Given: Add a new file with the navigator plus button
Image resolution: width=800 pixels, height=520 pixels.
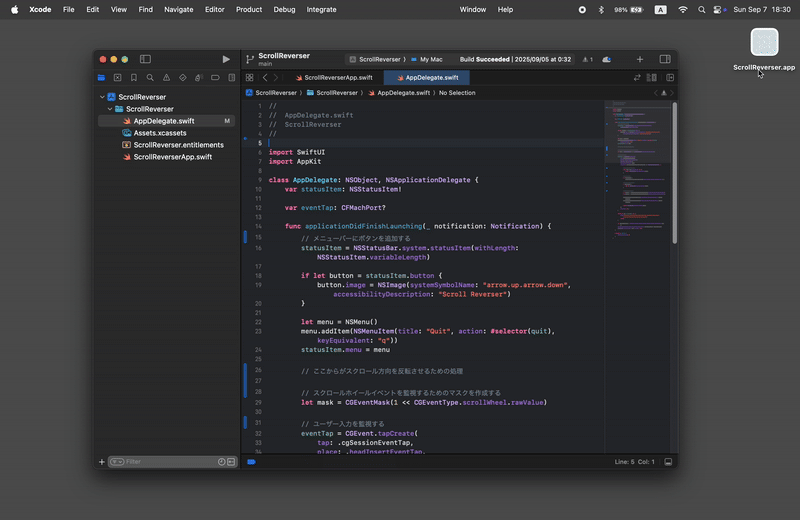Looking at the screenshot, I should [102, 462].
